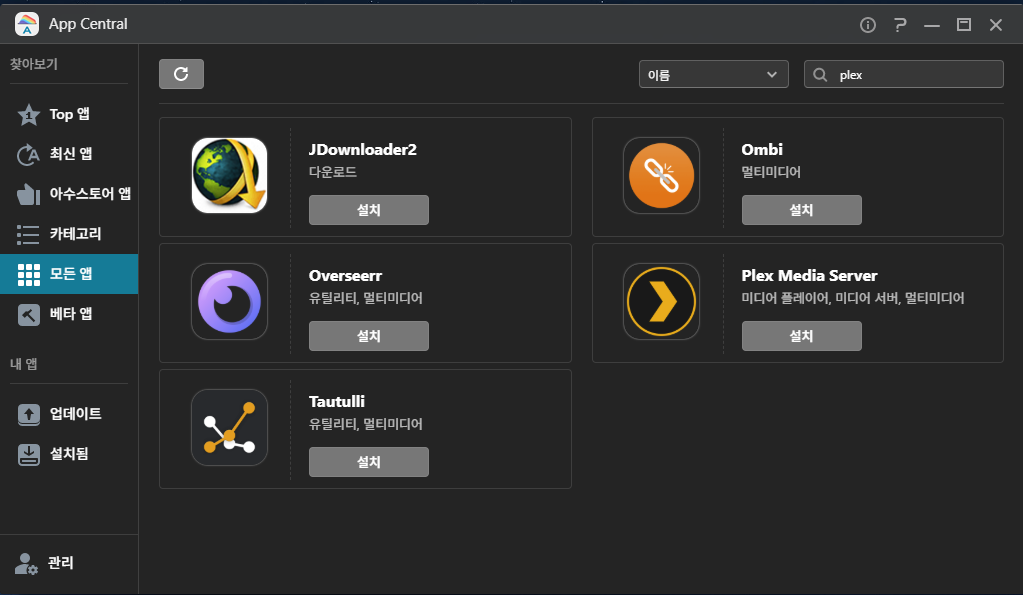Select 모든 앱 sidebar item
Screen dimensions: 1023x595
69,274
